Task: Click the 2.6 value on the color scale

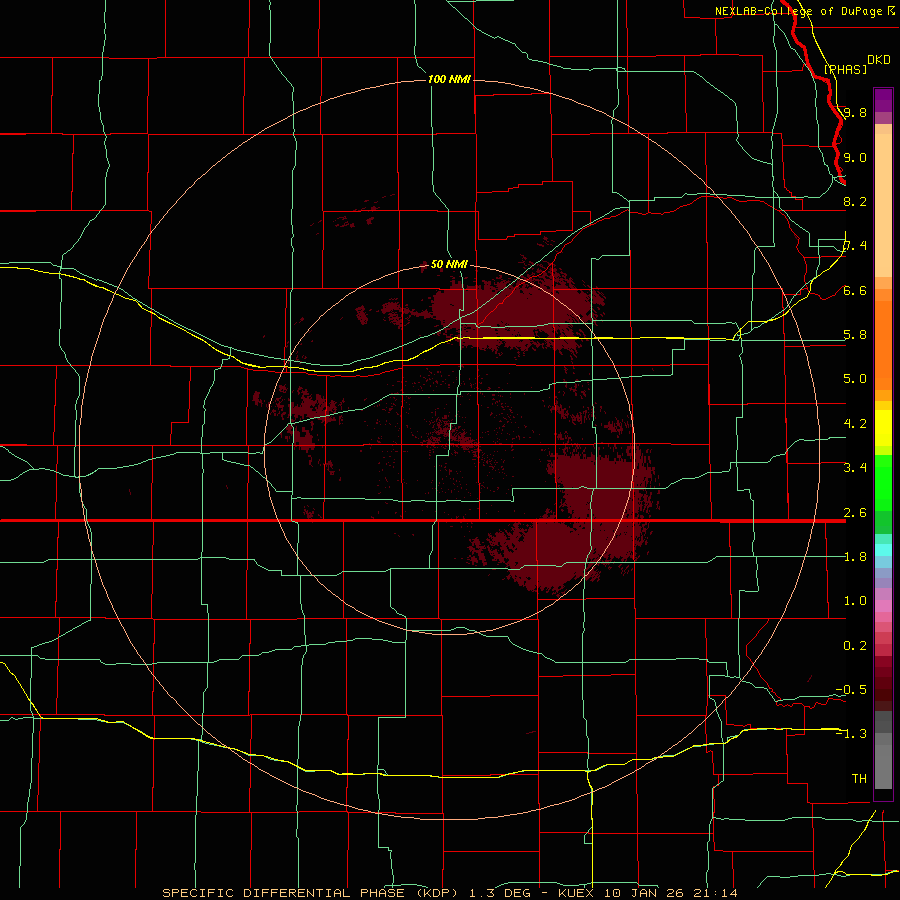Action: [855, 513]
